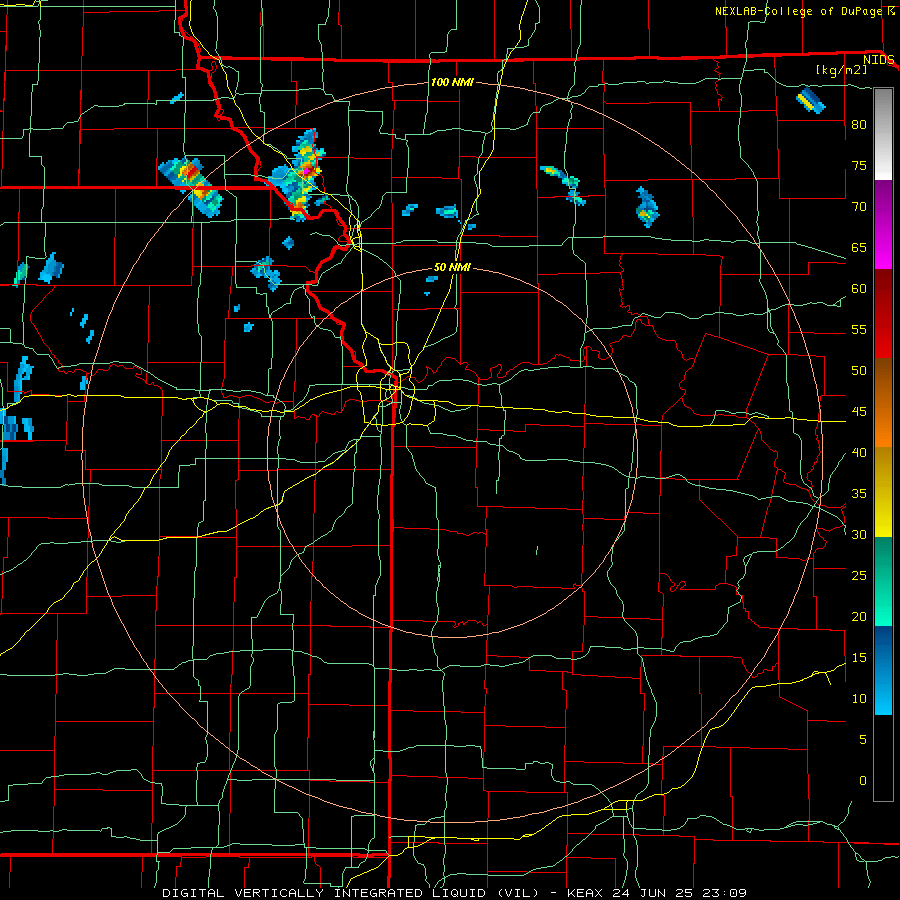Screen dimensions: 900x900
Task: Click the scale value 10
Action: [x=859, y=699]
